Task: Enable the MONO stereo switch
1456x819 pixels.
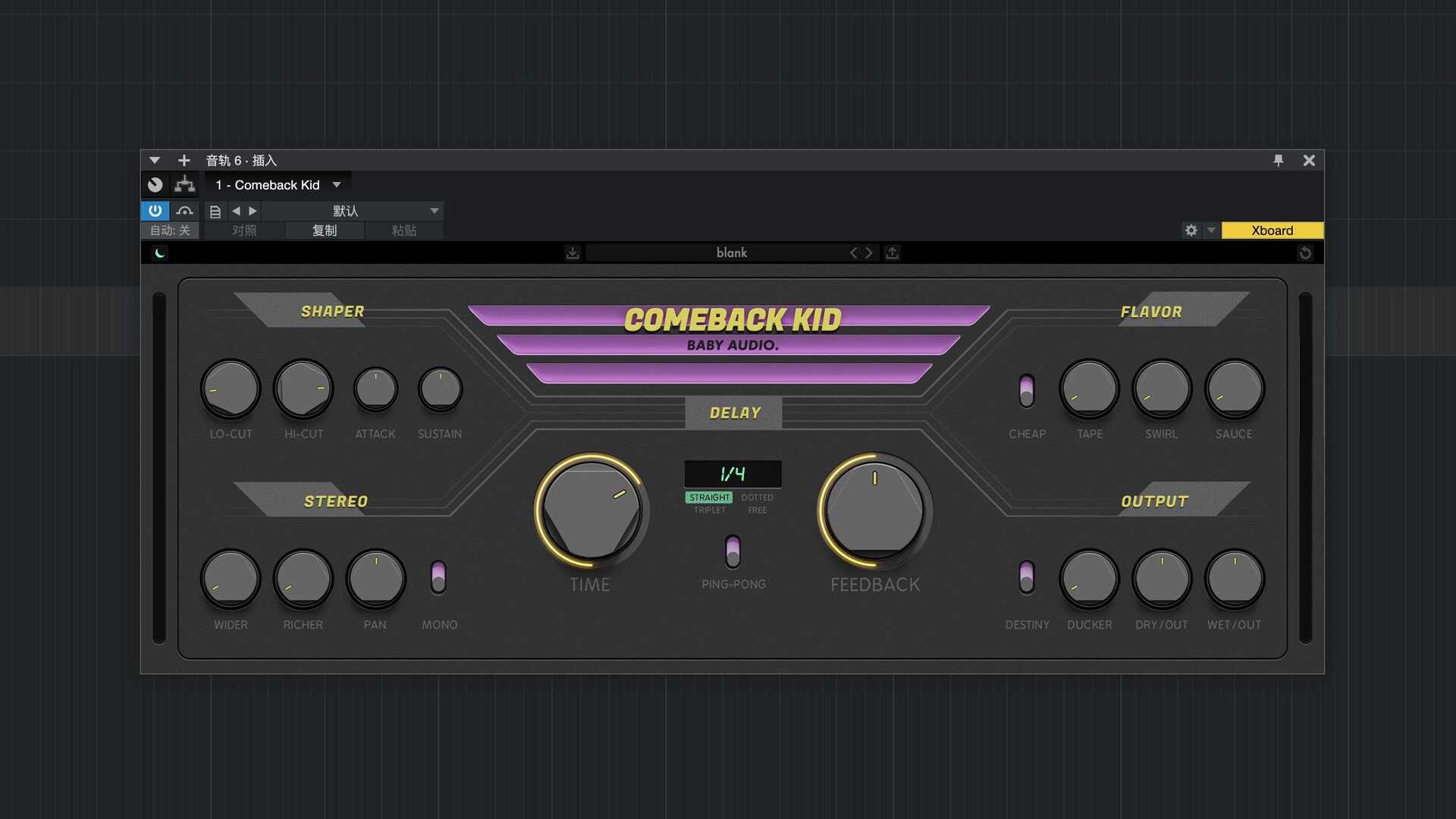Action: tap(438, 578)
